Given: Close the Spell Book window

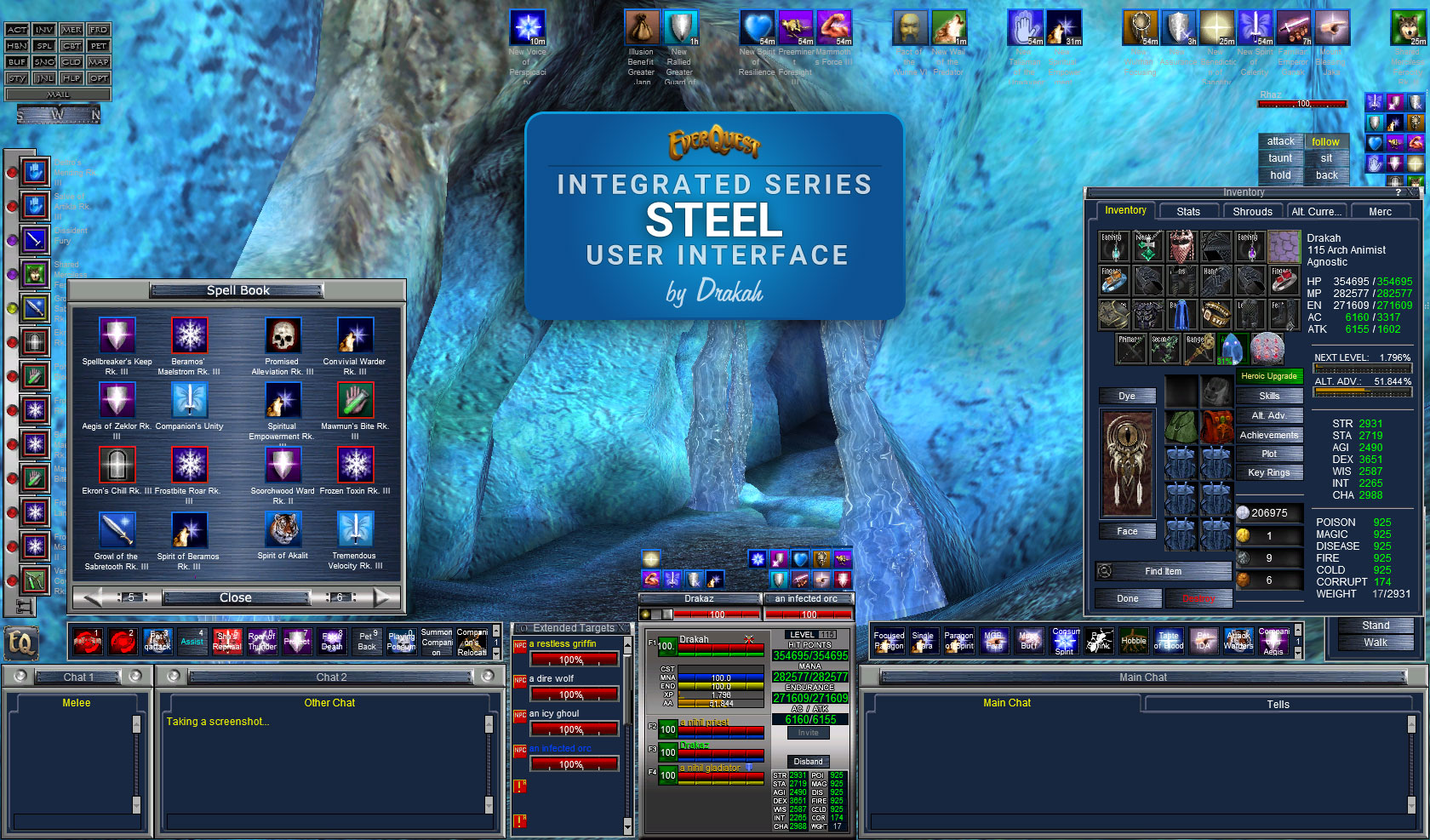Looking at the screenshot, I should (x=236, y=597).
